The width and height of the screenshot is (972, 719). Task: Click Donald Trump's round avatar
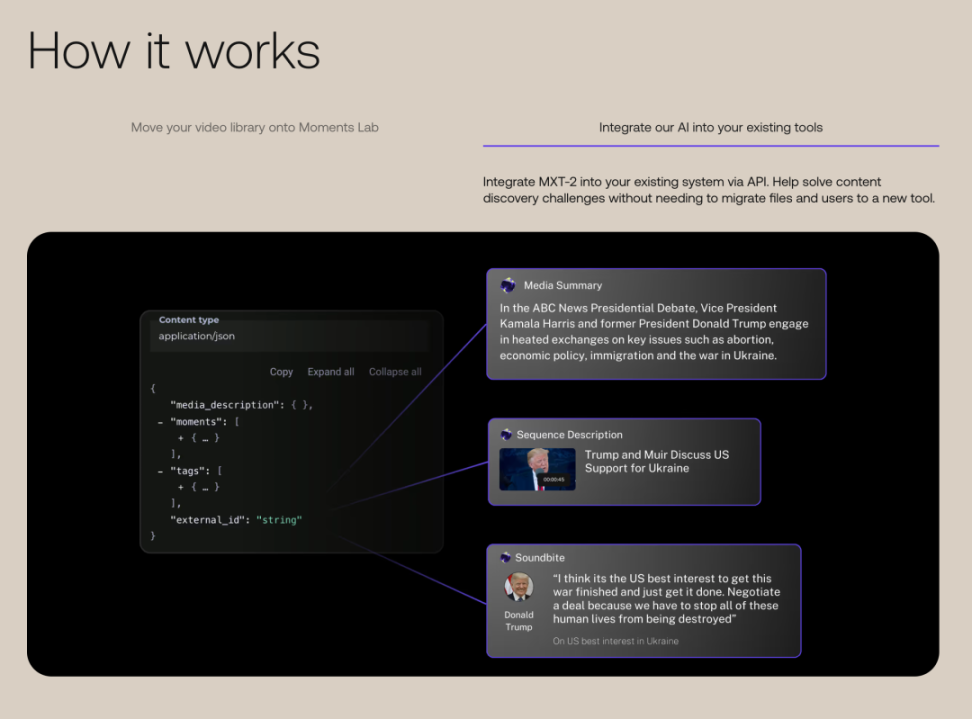point(518,587)
